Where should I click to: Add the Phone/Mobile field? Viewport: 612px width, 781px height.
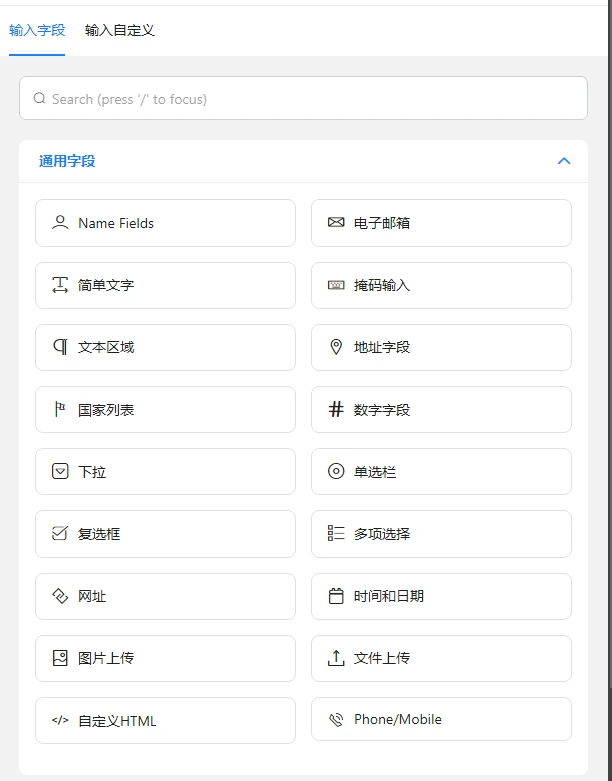point(441,719)
